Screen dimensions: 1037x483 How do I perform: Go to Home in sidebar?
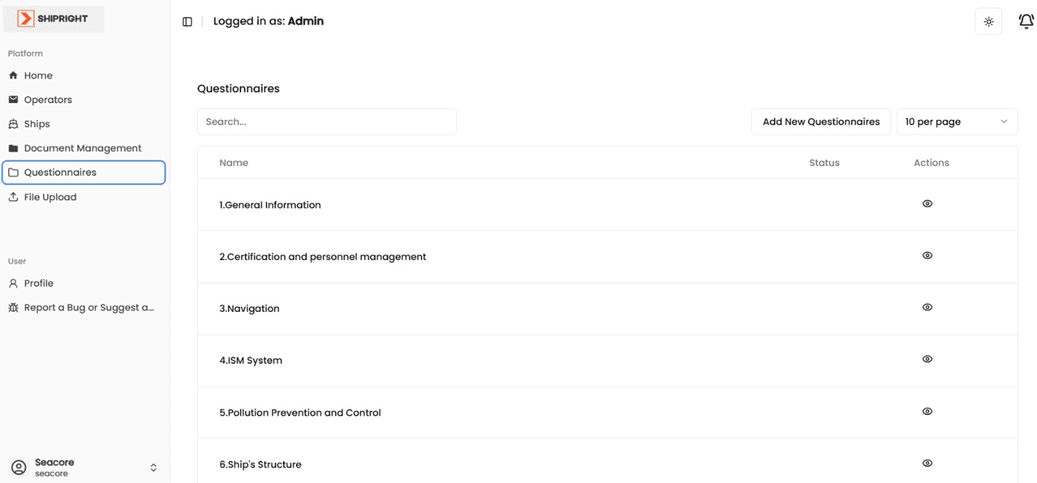pyautogui.click(x=38, y=76)
